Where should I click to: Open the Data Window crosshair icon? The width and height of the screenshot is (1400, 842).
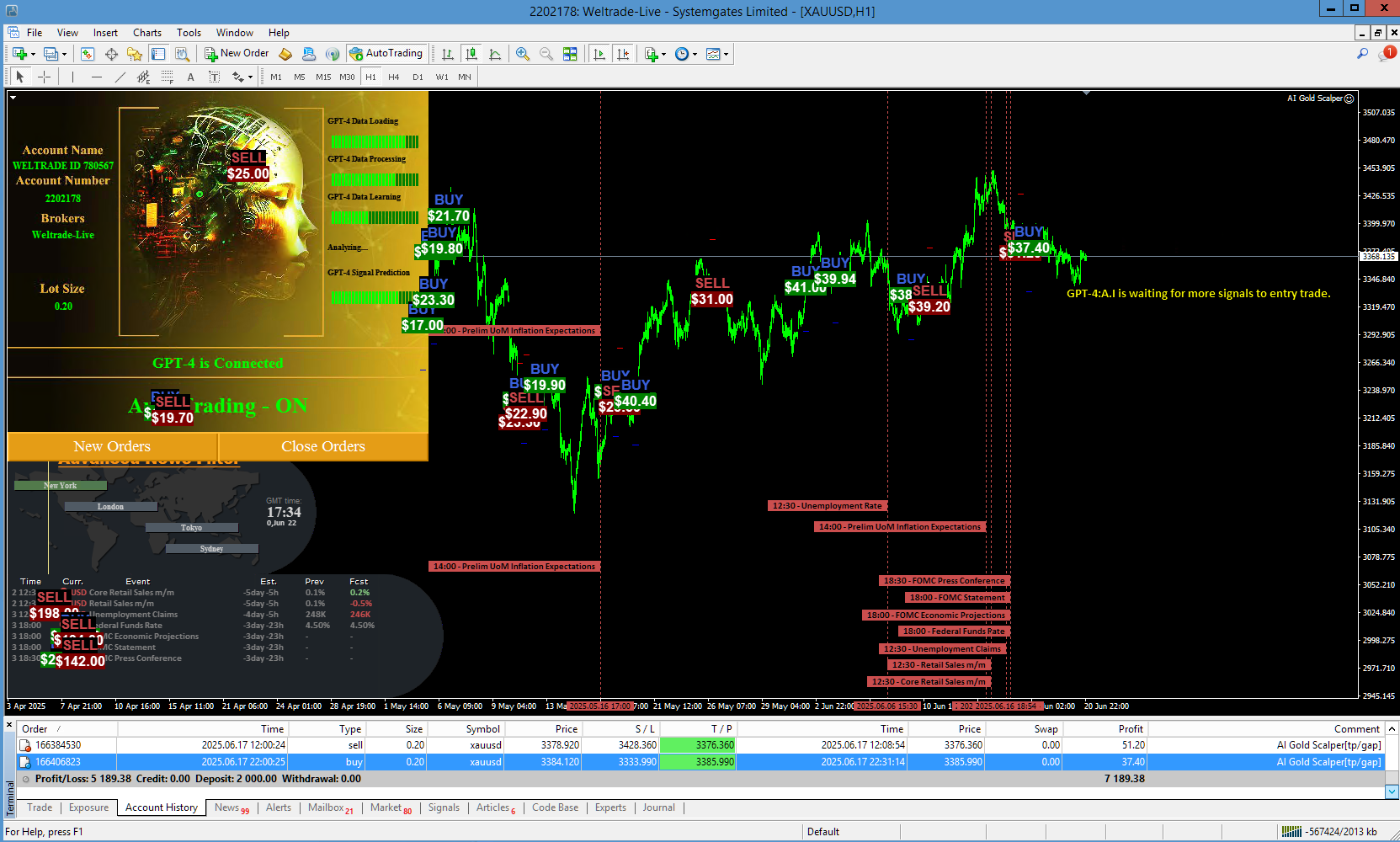(111, 54)
